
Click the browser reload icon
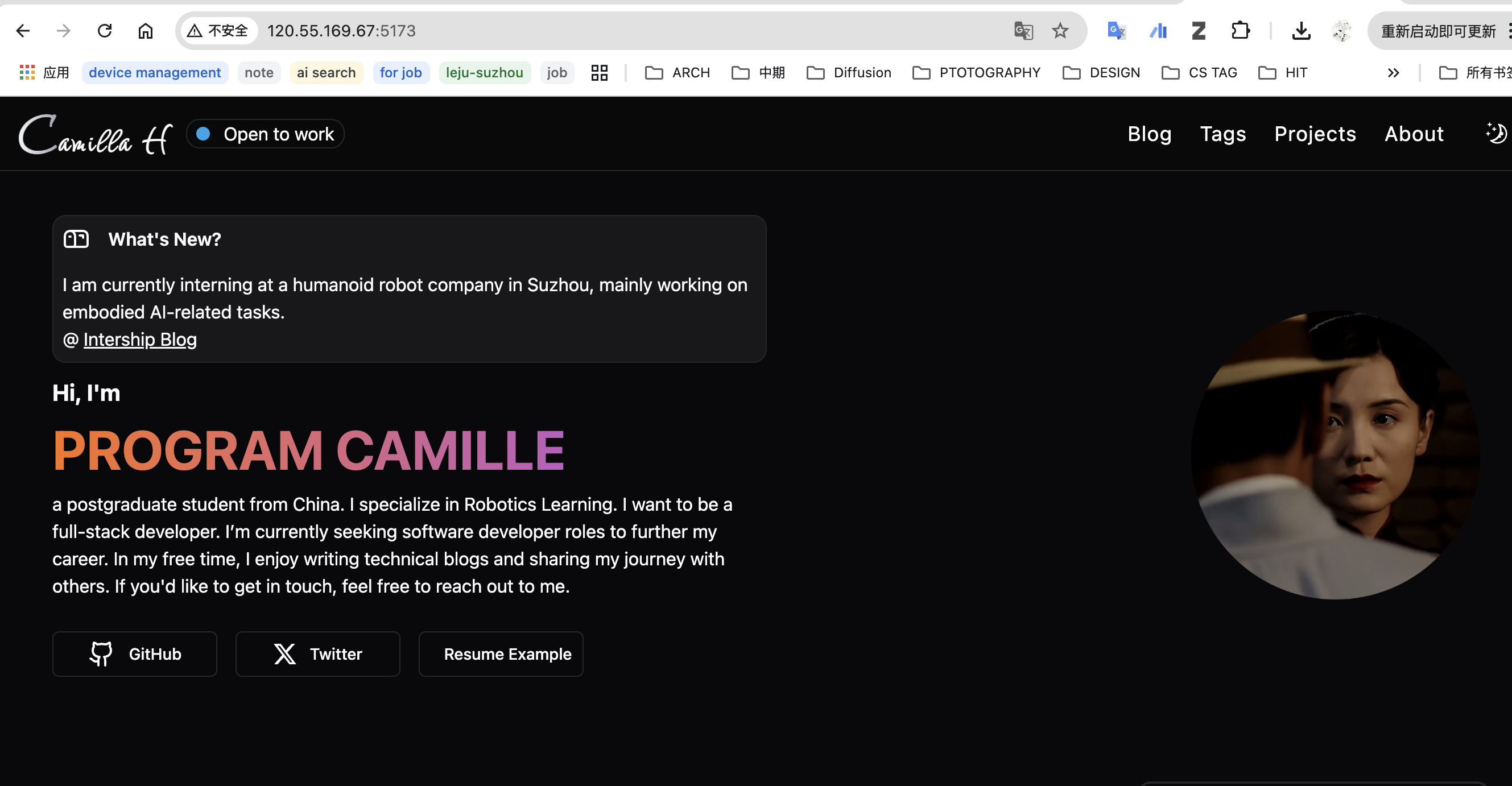105,31
